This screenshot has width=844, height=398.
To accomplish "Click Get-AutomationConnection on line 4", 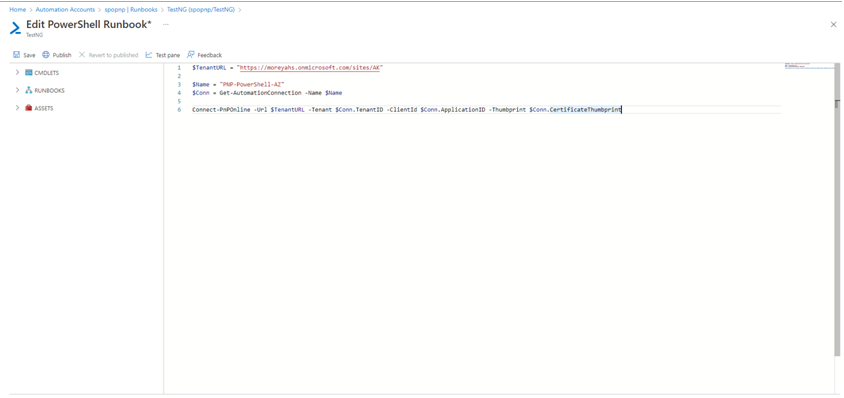I will point(260,93).
